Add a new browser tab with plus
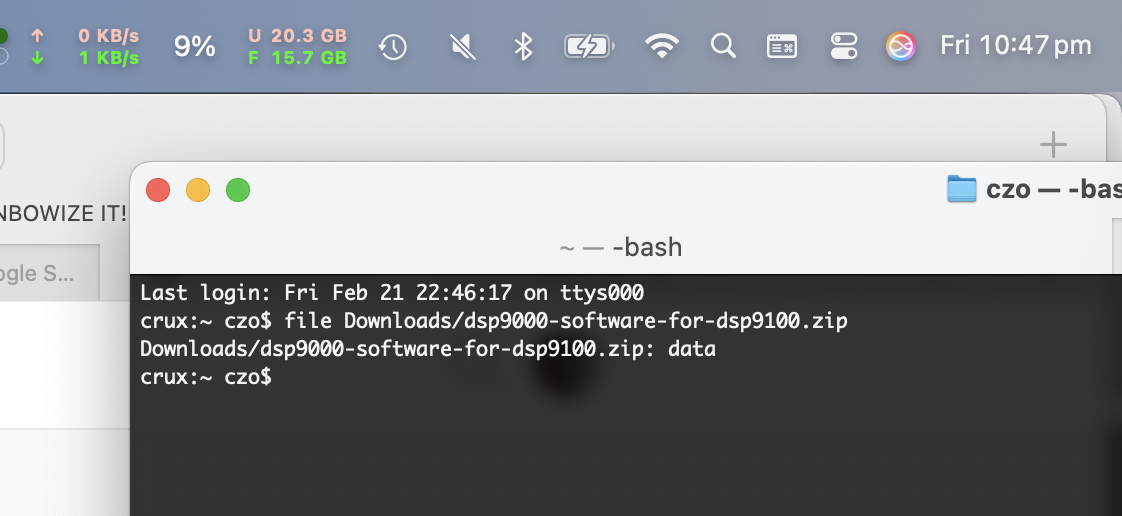 pyautogui.click(x=1053, y=145)
